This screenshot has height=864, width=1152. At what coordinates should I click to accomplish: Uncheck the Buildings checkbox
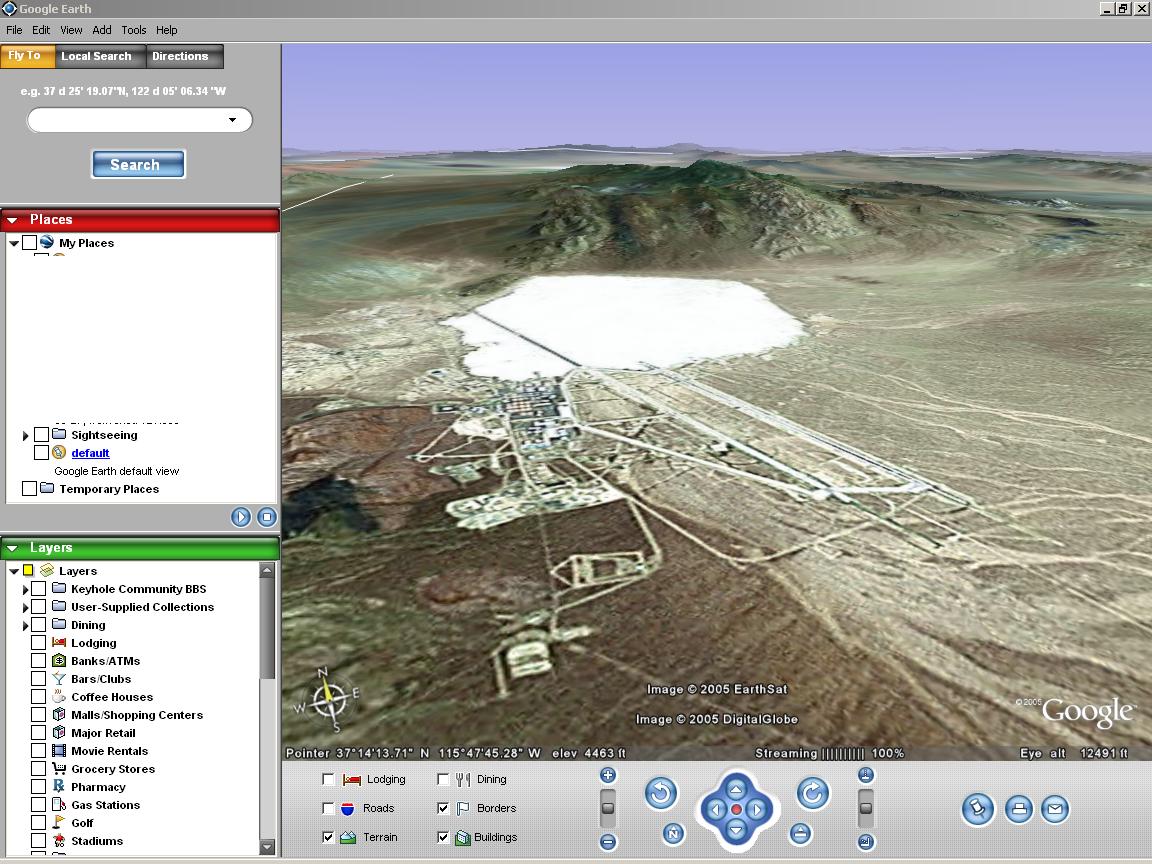click(x=443, y=837)
